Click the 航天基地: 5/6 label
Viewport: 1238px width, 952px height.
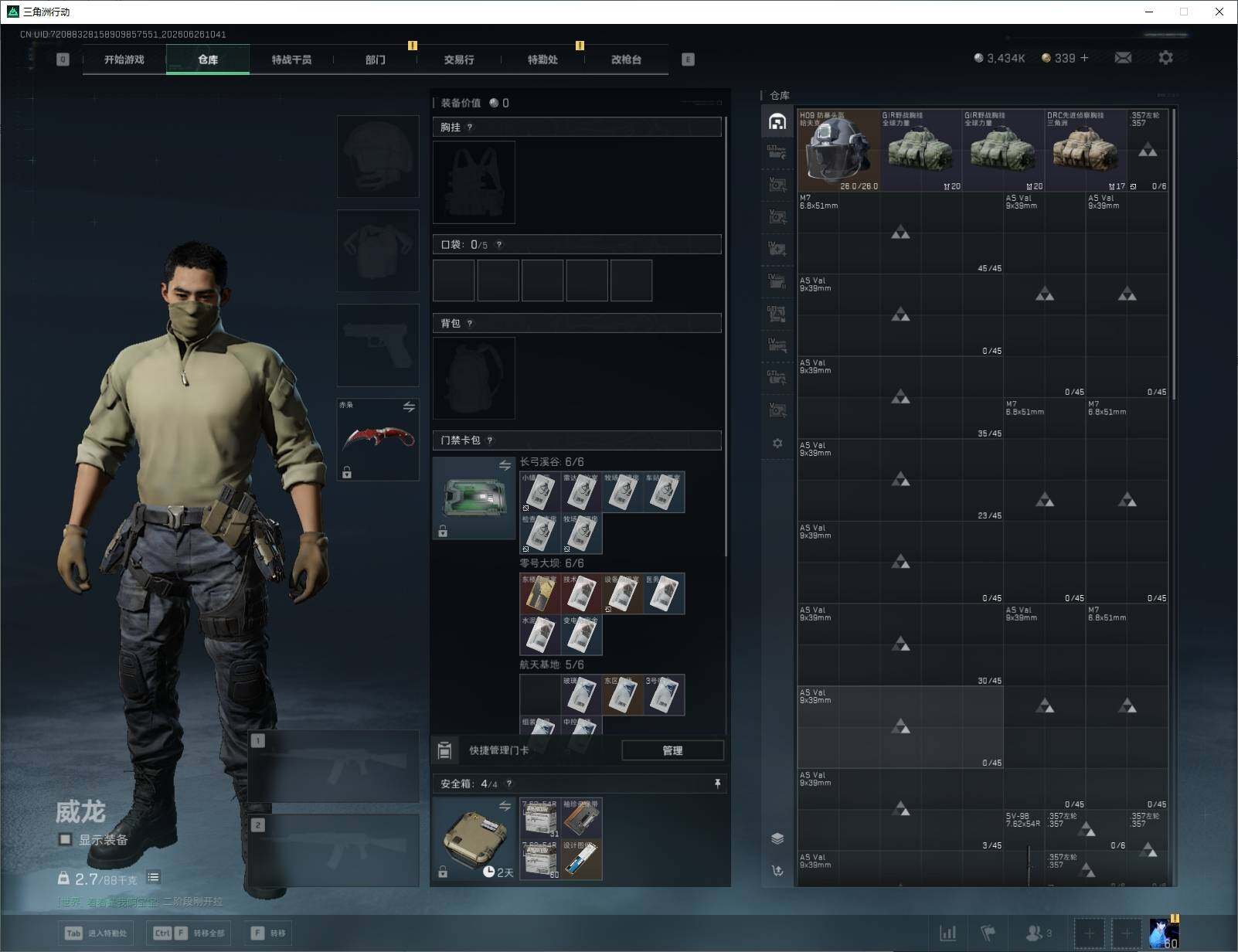tap(552, 665)
